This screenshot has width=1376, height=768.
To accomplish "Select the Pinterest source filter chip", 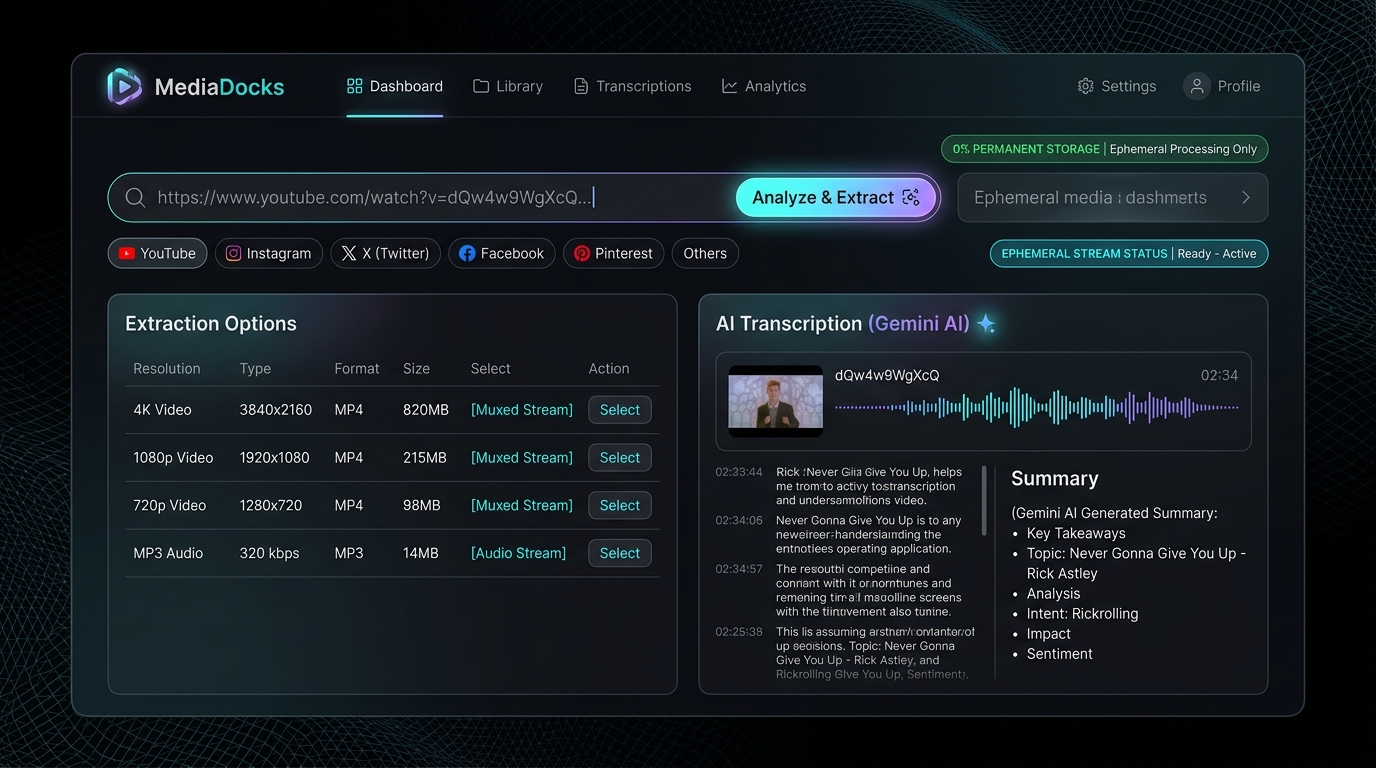I will [613, 253].
